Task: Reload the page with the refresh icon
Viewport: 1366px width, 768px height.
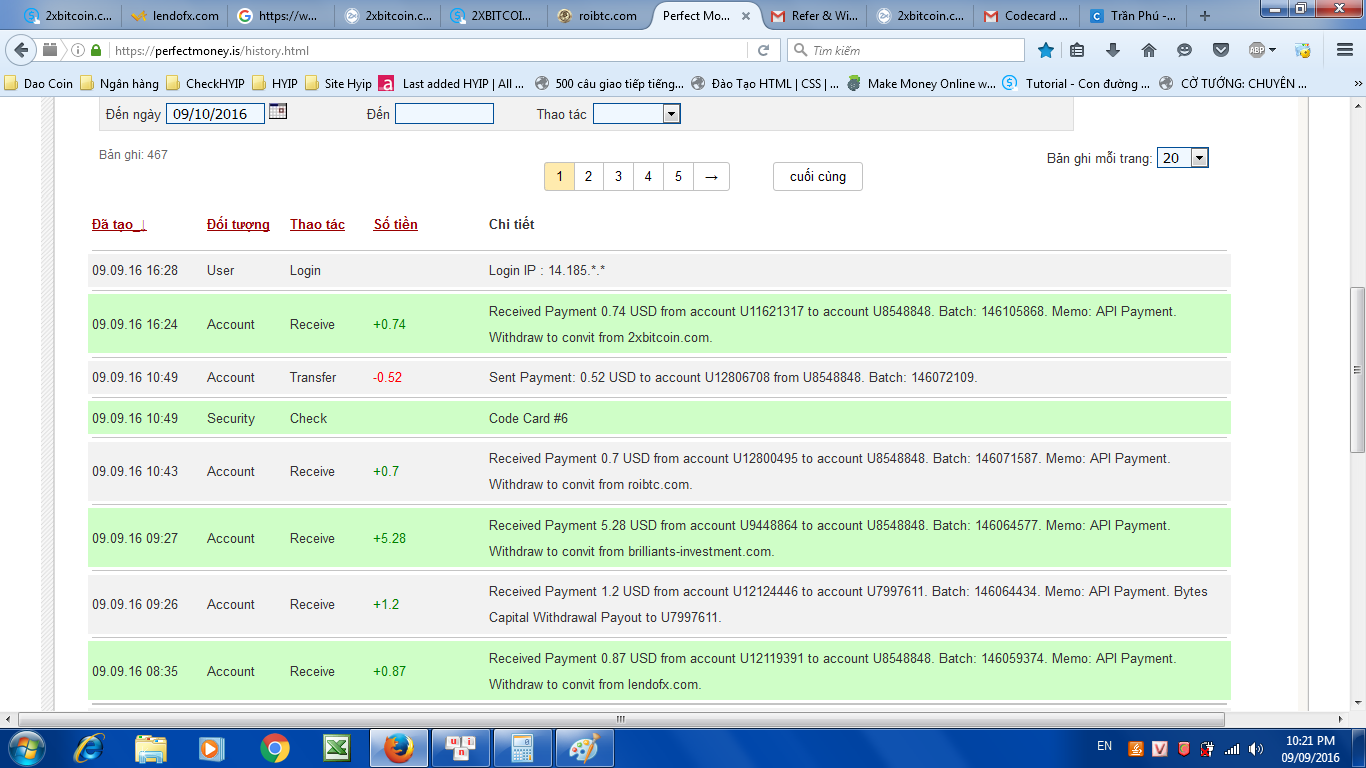Action: (763, 50)
